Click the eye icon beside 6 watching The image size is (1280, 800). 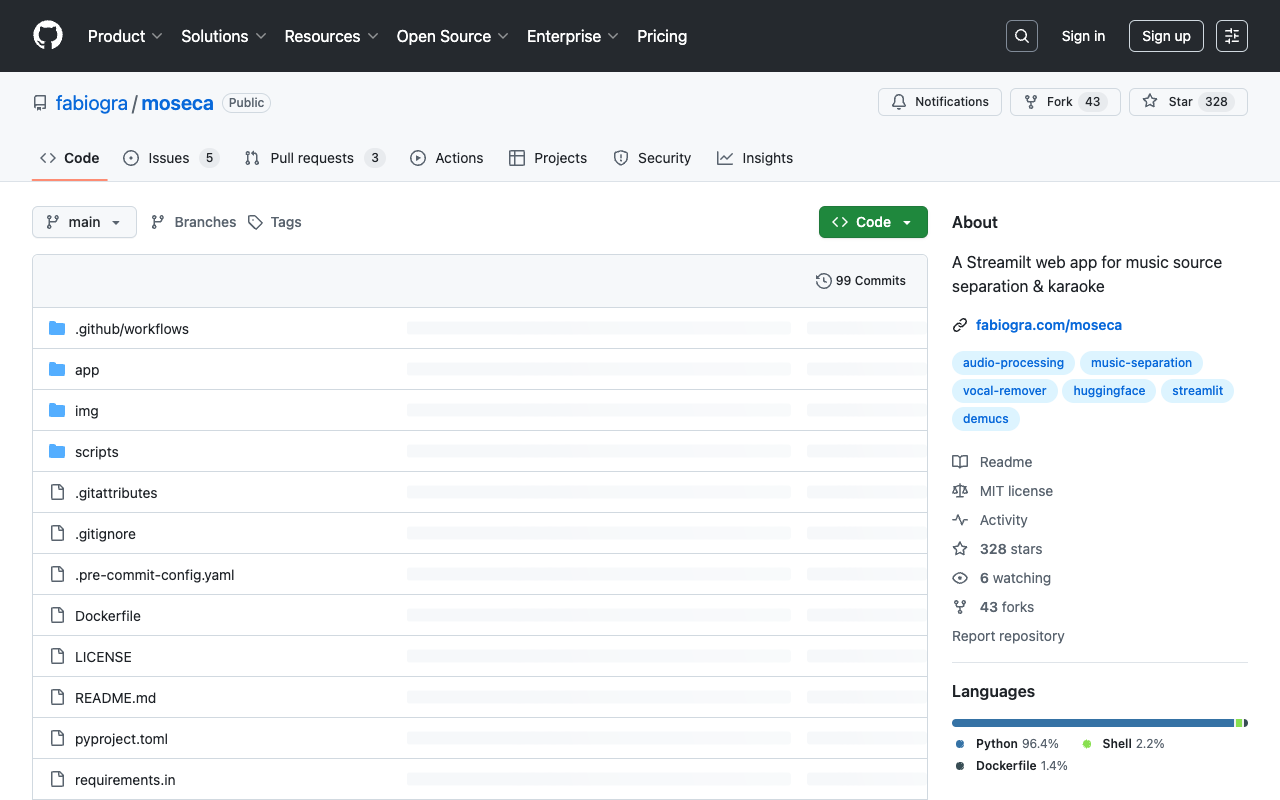[x=960, y=578]
